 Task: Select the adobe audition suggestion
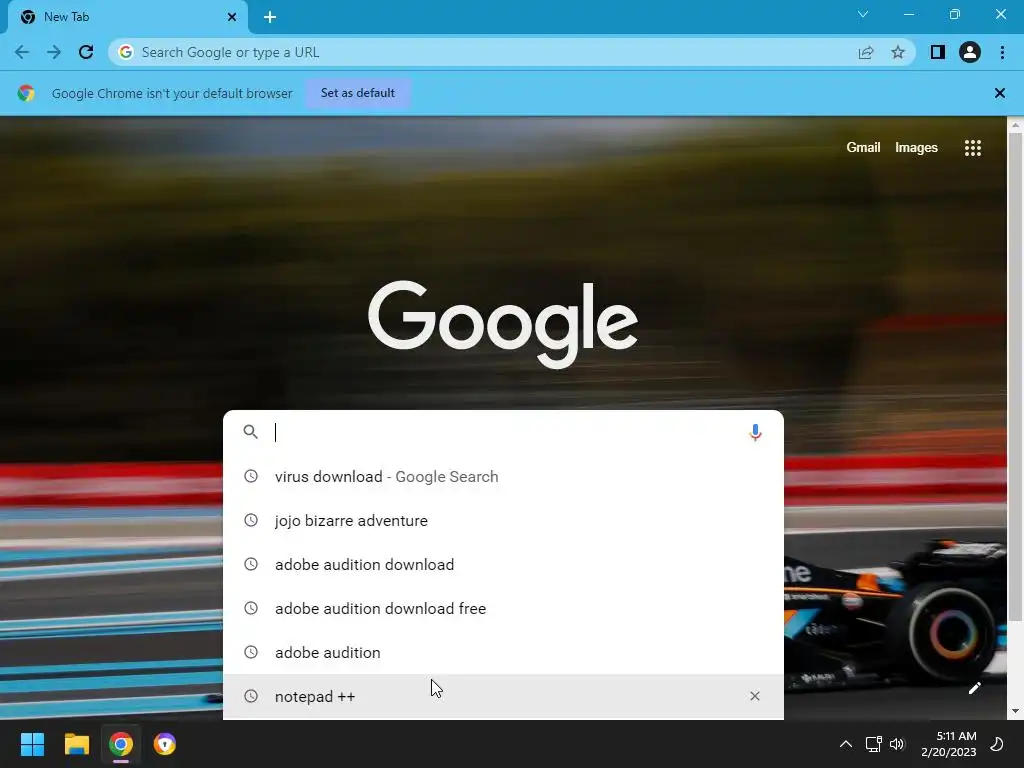503,652
